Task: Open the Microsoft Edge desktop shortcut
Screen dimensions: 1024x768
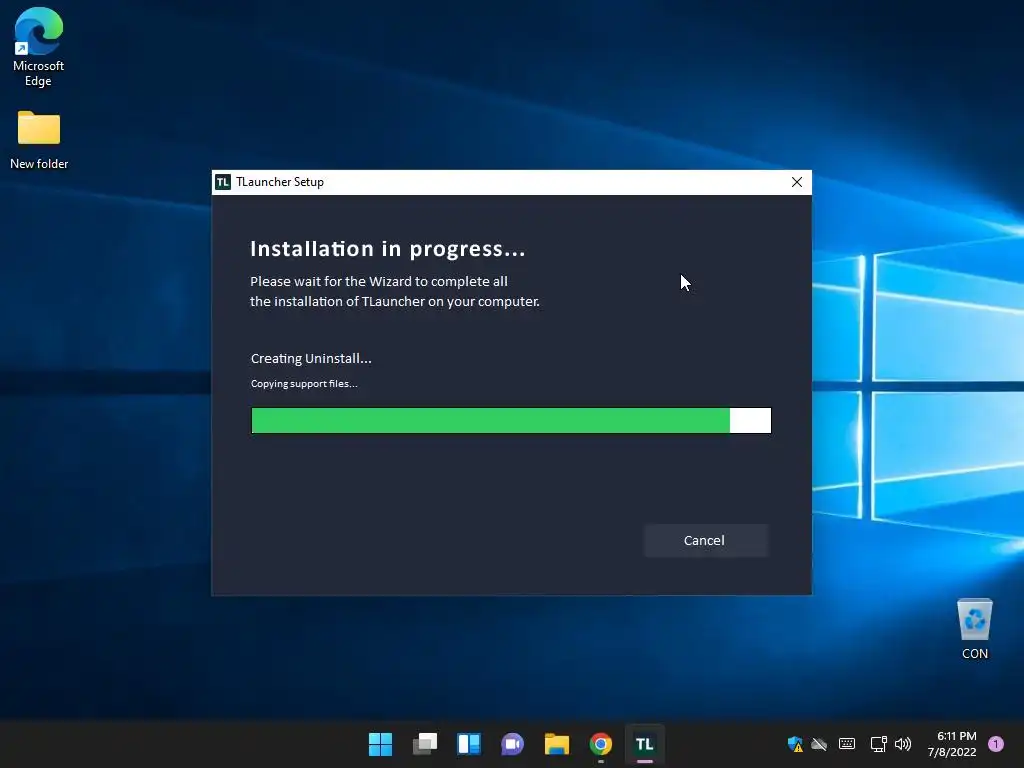Action: [x=39, y=48]
